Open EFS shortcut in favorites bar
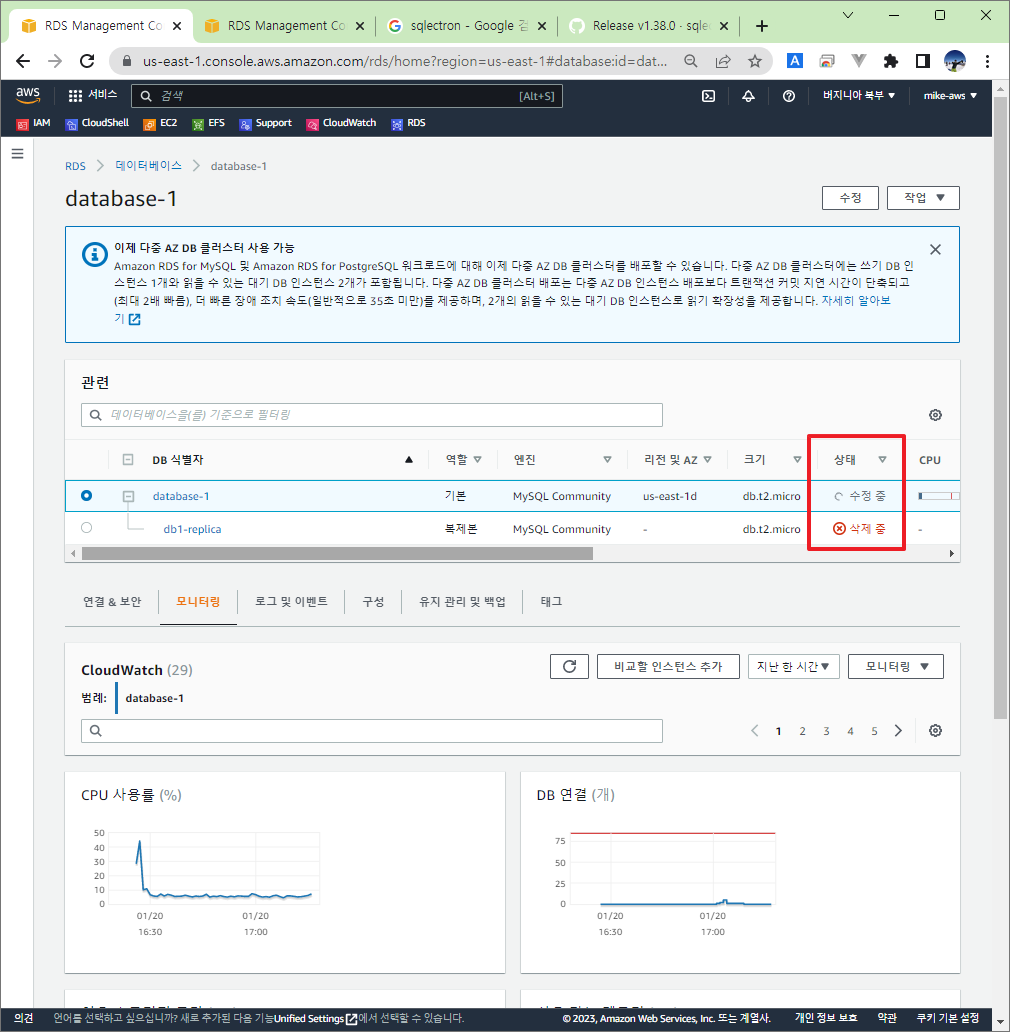The height and width of the screenshot is (1032, 1010). pyautogui.click(x=209, y=124)
